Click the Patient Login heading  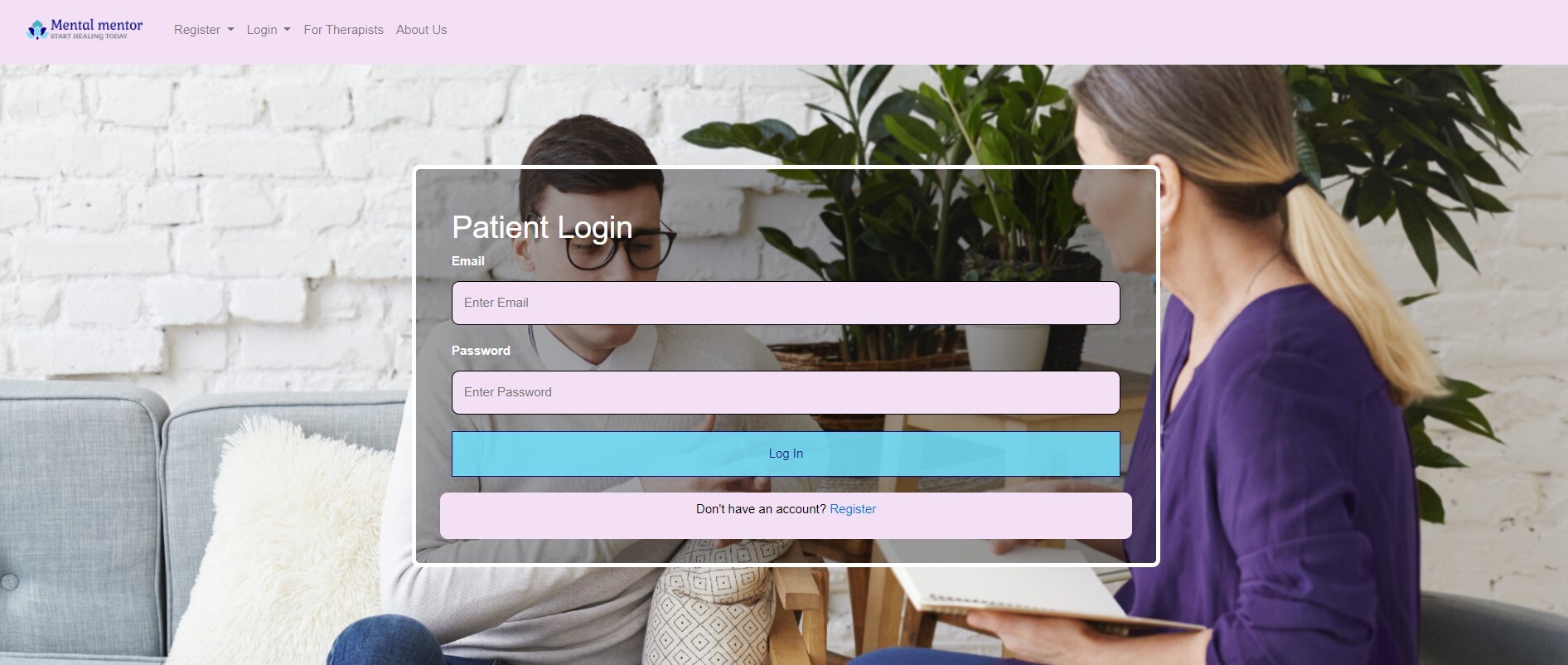pyautogui.click(x=542, y=227)
